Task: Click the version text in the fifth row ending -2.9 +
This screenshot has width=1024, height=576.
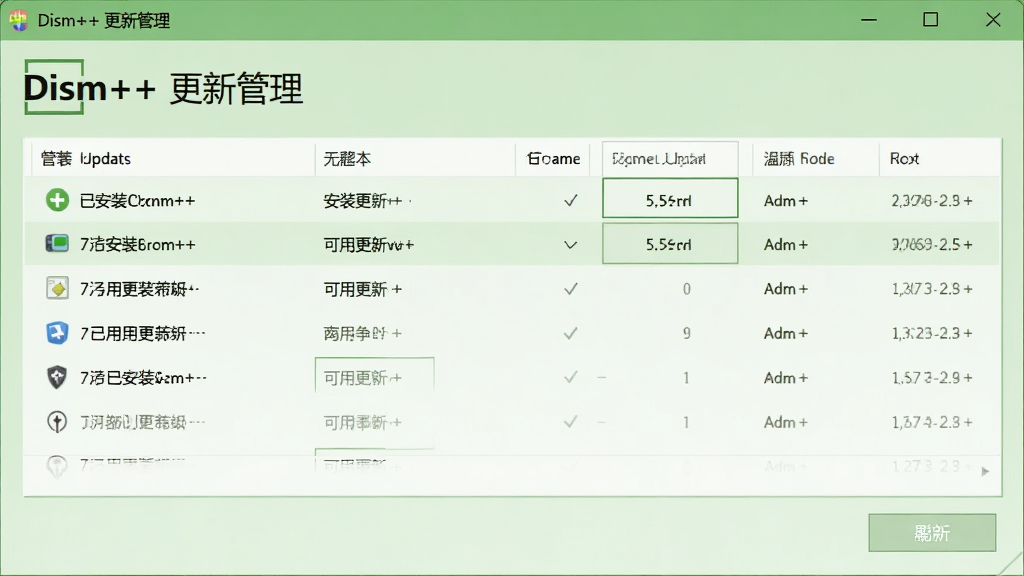Action: pyautogui.click(x=932, y=377)
